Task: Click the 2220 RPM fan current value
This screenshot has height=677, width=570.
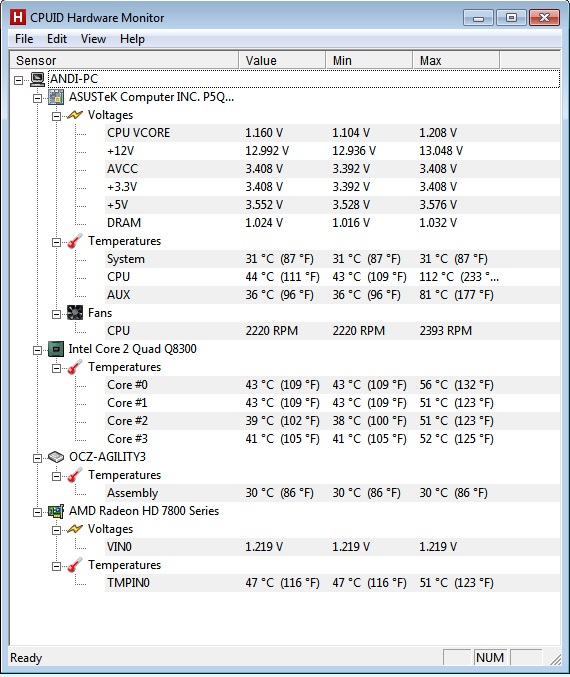Action: (x=272, y=331)
